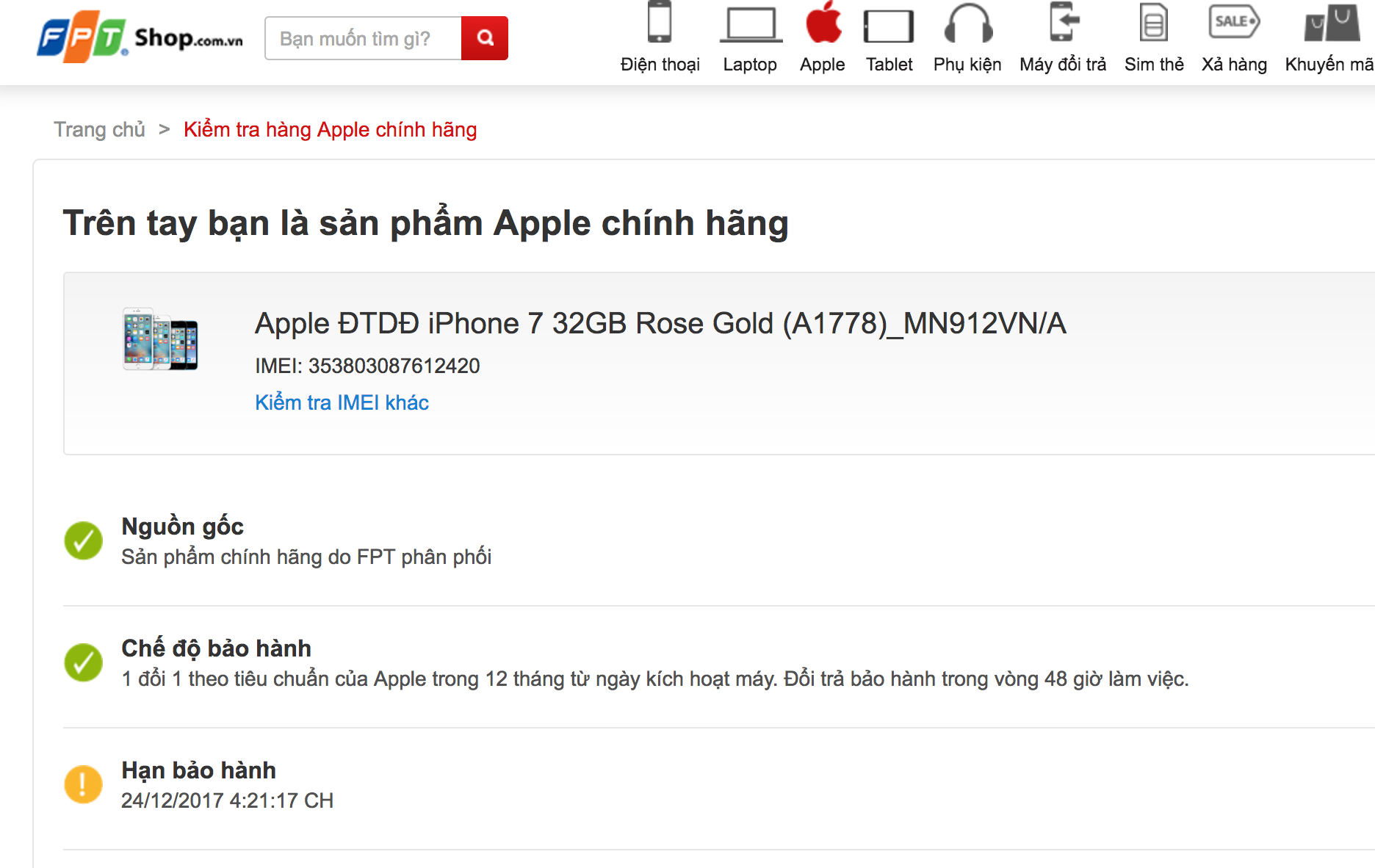Image resolution: width=1375 pixels, height=868 pixels.
Task: Click 'Kiểm tra IMEI khác' link
Action: coord(342,402)
